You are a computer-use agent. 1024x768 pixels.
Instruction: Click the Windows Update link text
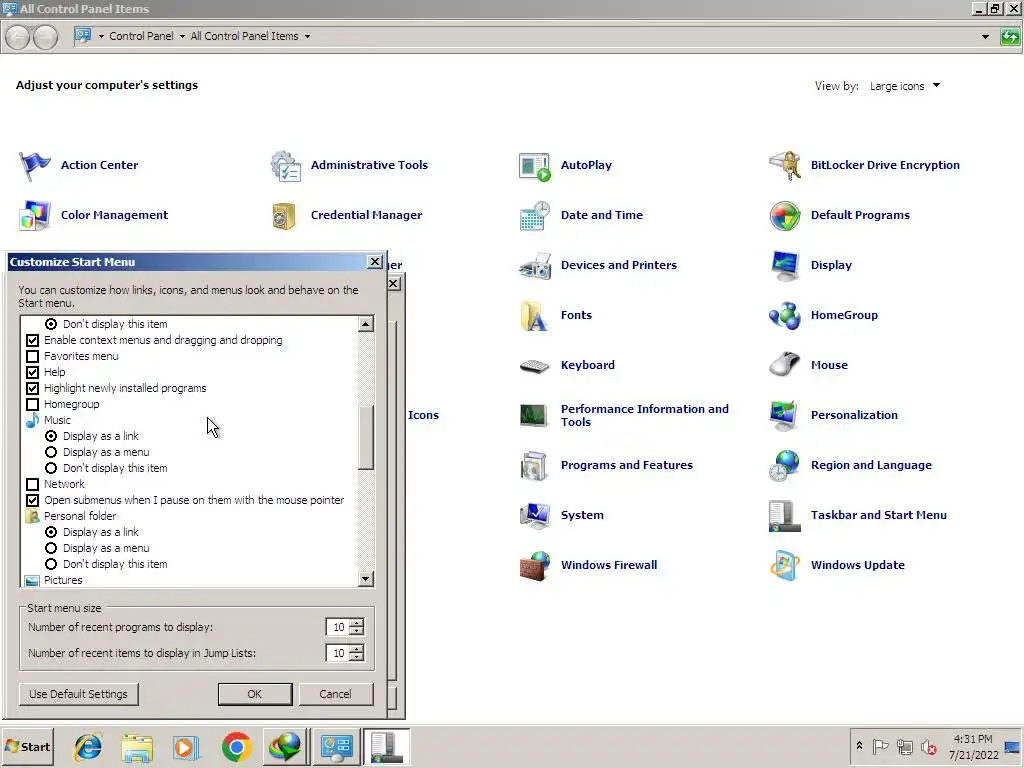click(857, 566)
